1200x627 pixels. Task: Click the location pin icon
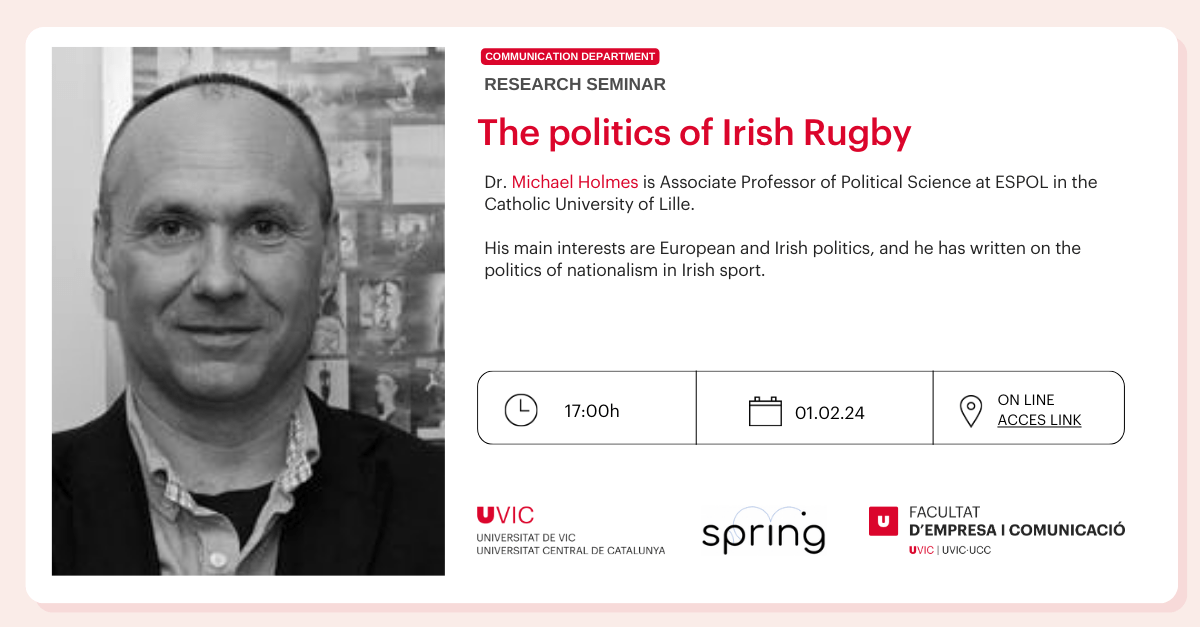click(x=970, y=411)
